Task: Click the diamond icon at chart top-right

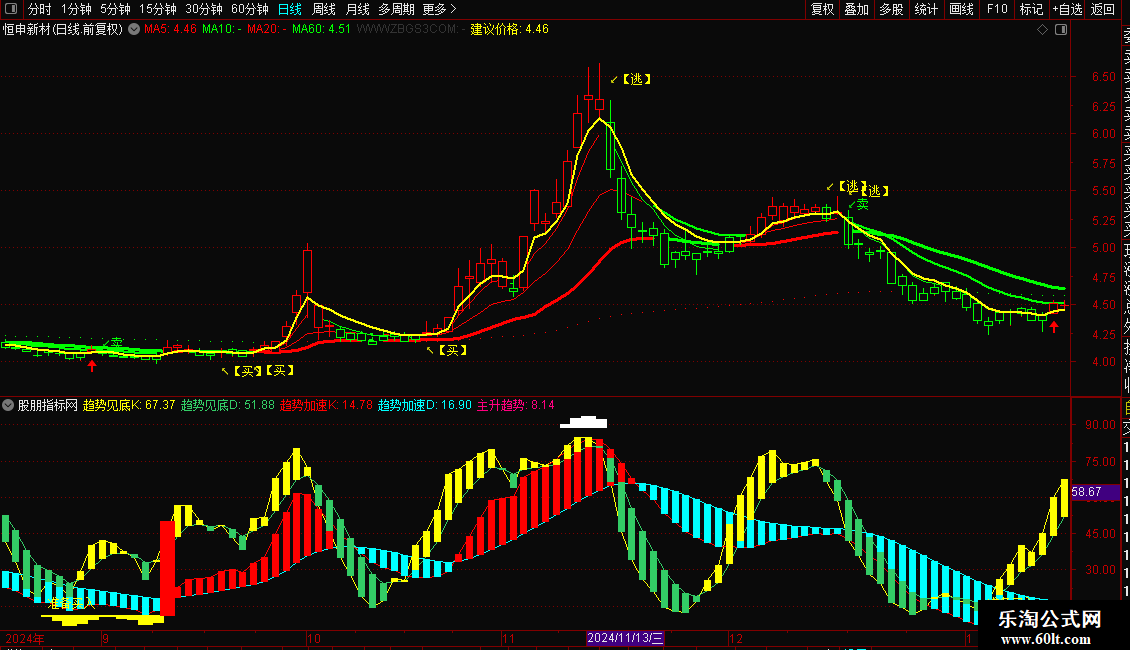Action: pos(1042,30)
